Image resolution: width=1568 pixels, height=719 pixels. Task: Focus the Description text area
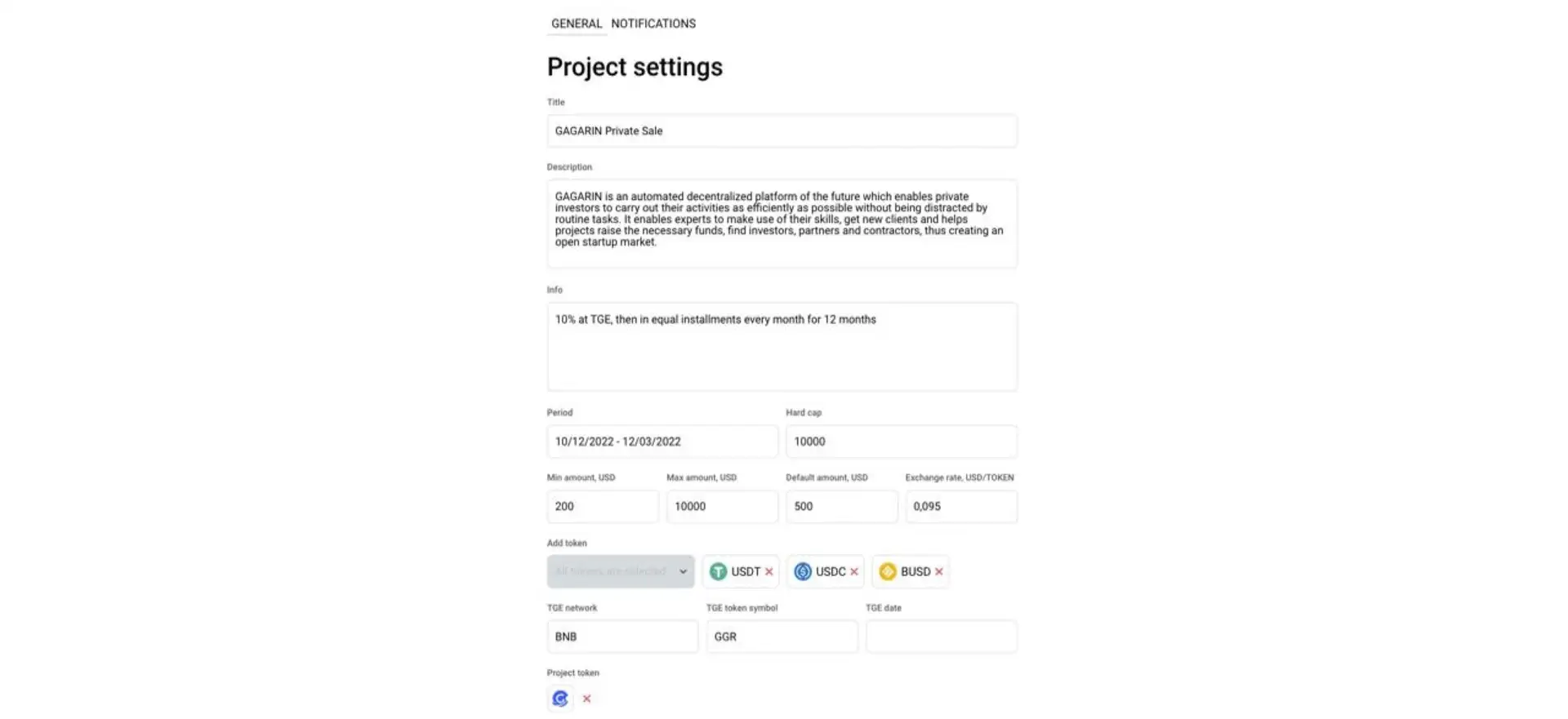pyautogui.click(x=782, y=224)
